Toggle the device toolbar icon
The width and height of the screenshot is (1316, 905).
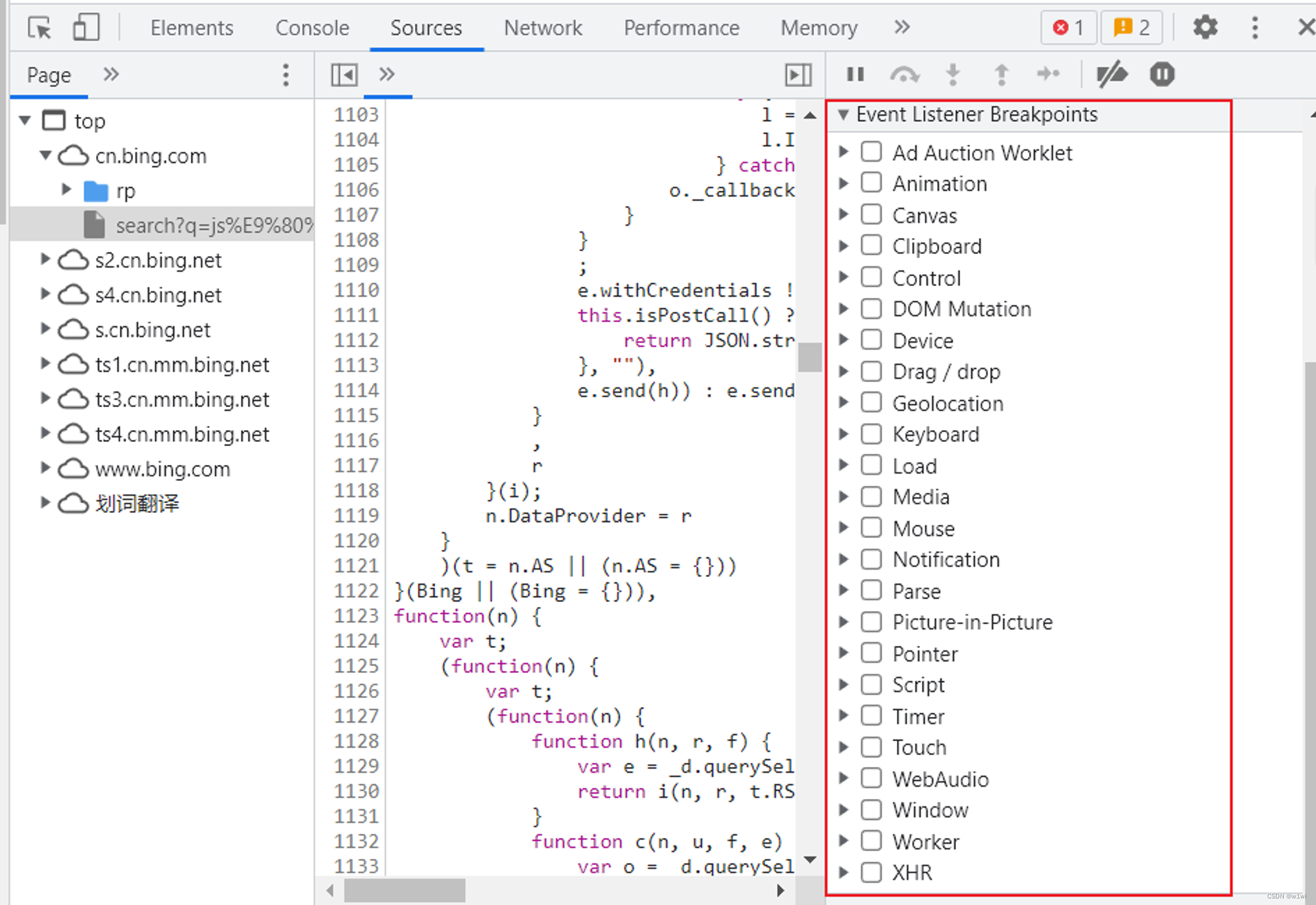[x=86, y=28]
